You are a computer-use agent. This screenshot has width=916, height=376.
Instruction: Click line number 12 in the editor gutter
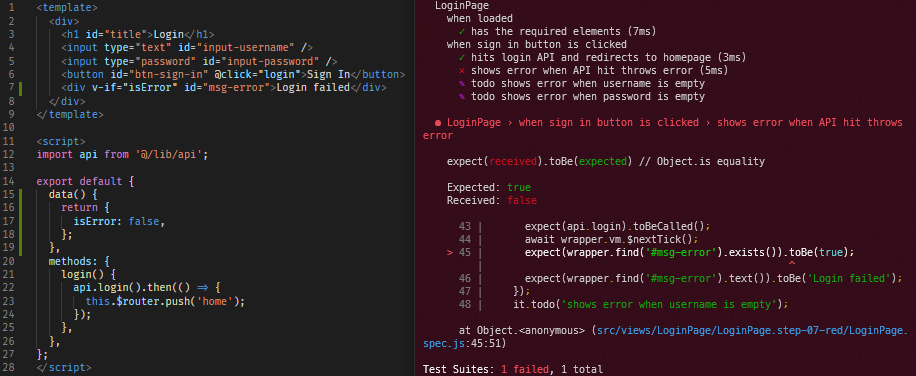pyautogui.click(x=9, y=154)
